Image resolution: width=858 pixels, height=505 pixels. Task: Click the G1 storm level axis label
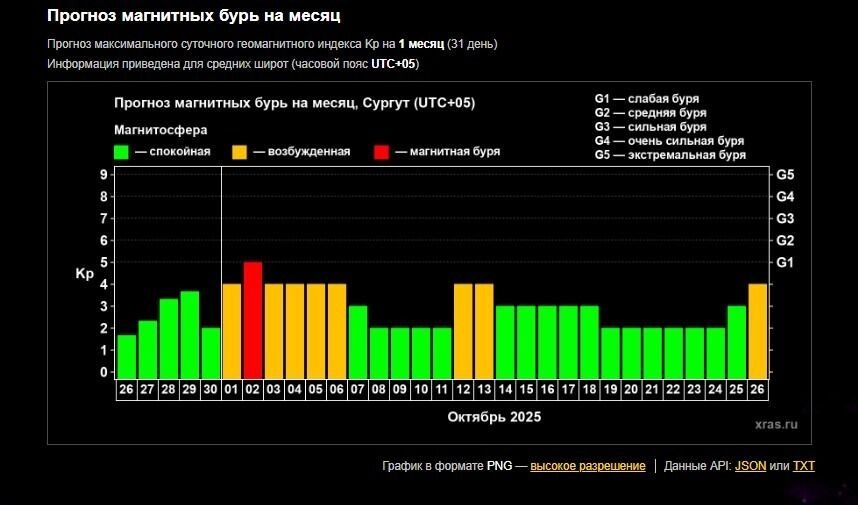coord(785,262)
